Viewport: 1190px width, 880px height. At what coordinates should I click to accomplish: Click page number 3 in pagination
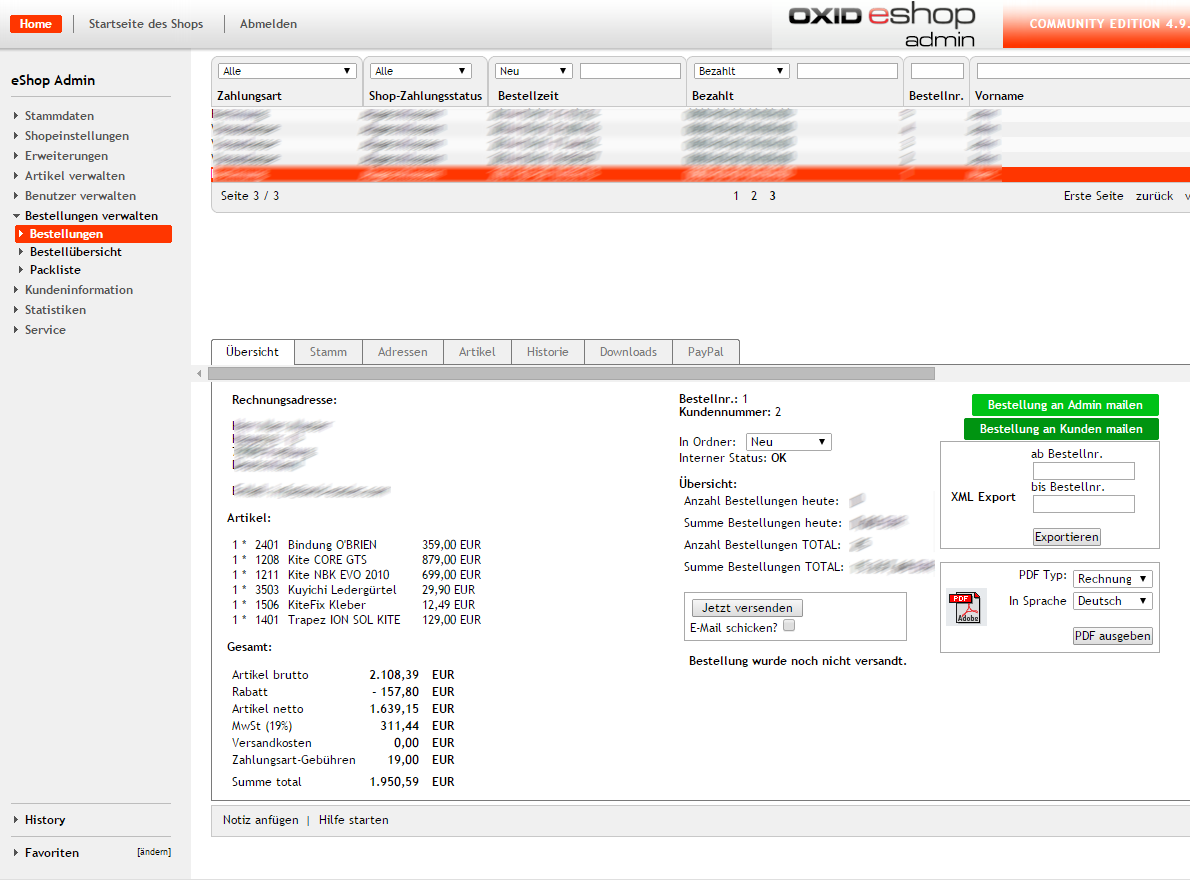(773, 196)
